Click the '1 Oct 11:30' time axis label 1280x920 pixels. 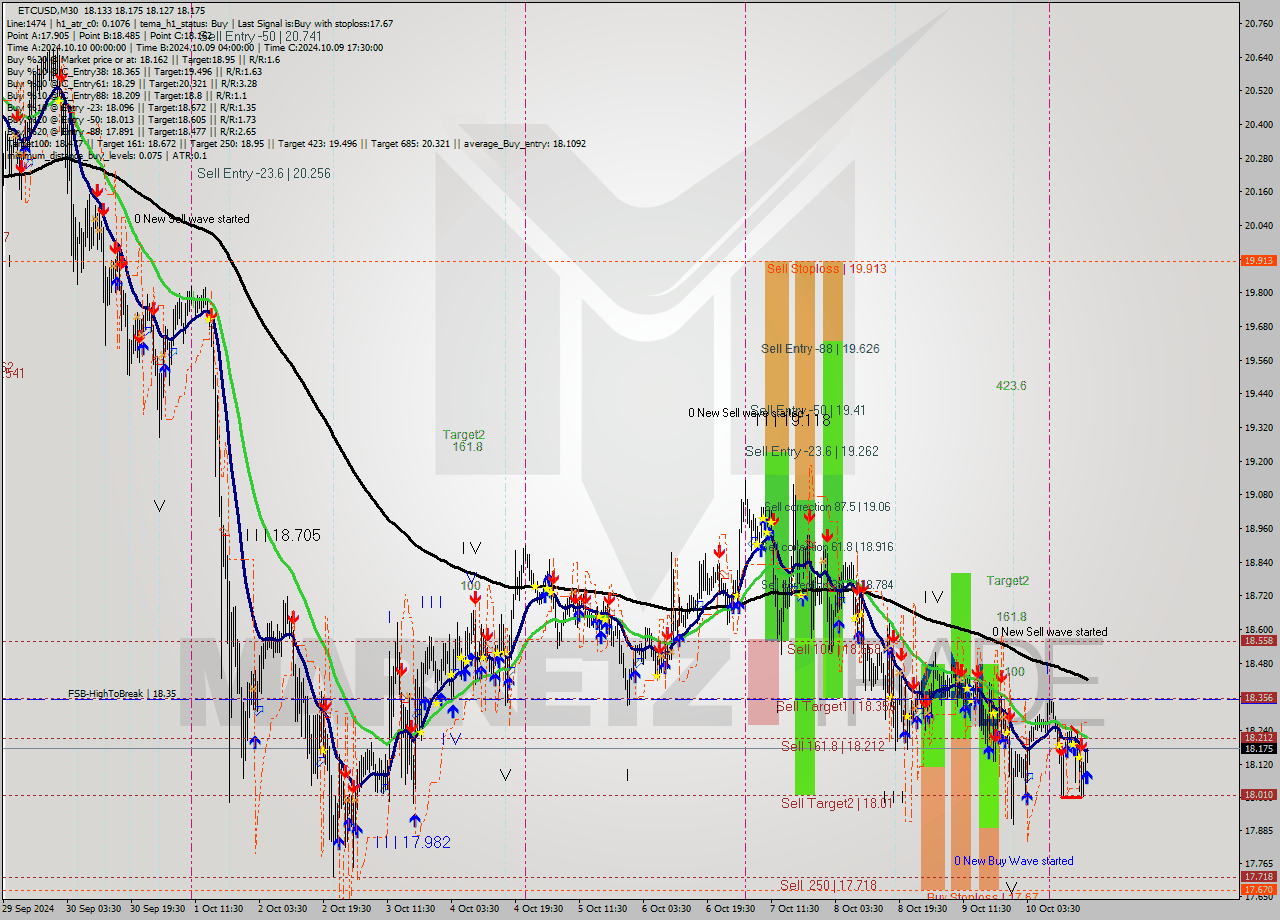218,909
